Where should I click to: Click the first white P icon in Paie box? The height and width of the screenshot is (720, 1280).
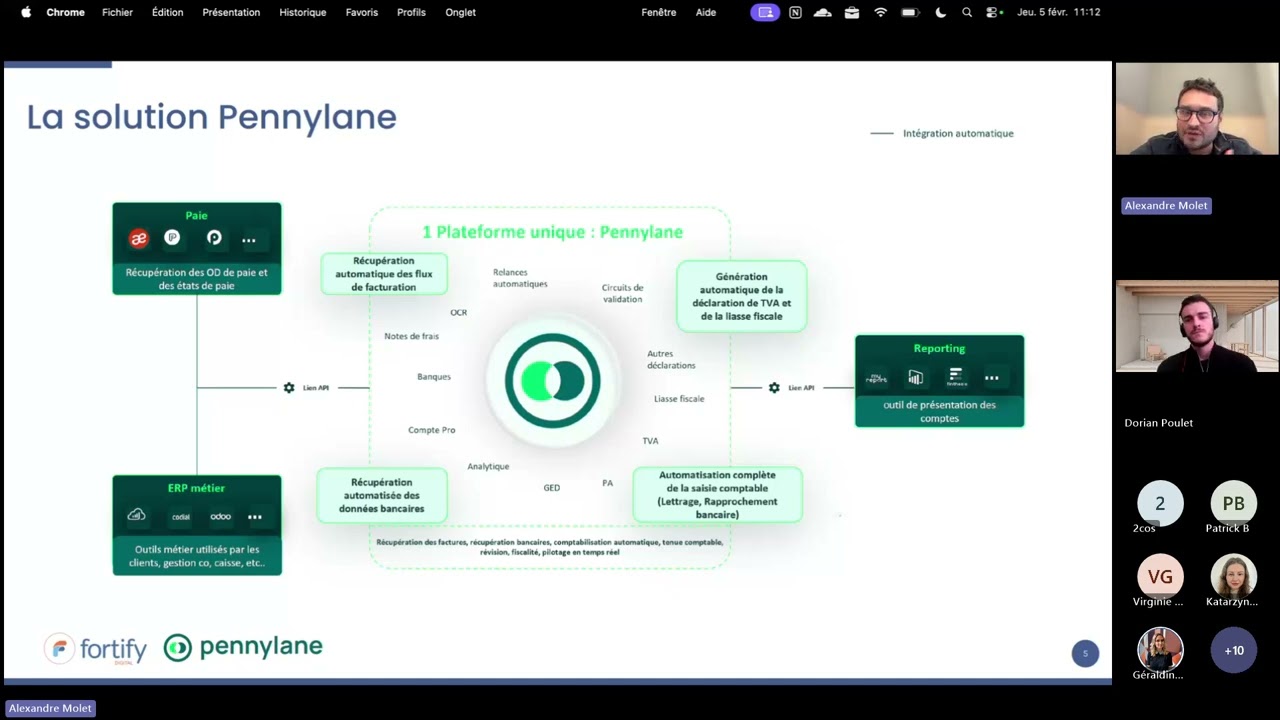click(x=172, y=238)
